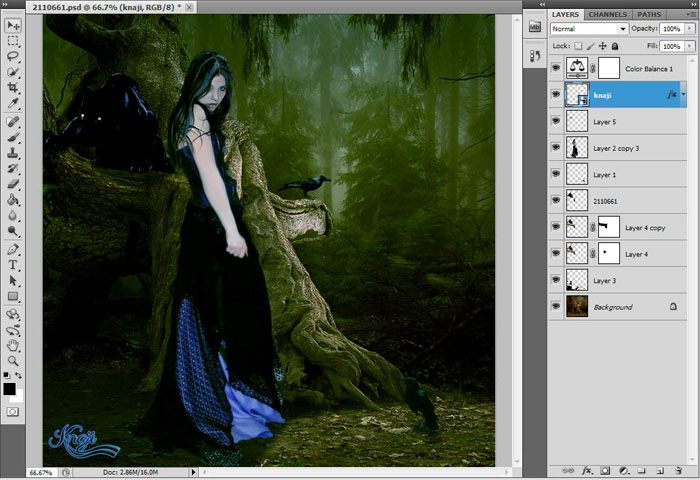This screenshot has width=700, height=480.
Task: Click the delete layer trash icon
Action: [678, 469]
